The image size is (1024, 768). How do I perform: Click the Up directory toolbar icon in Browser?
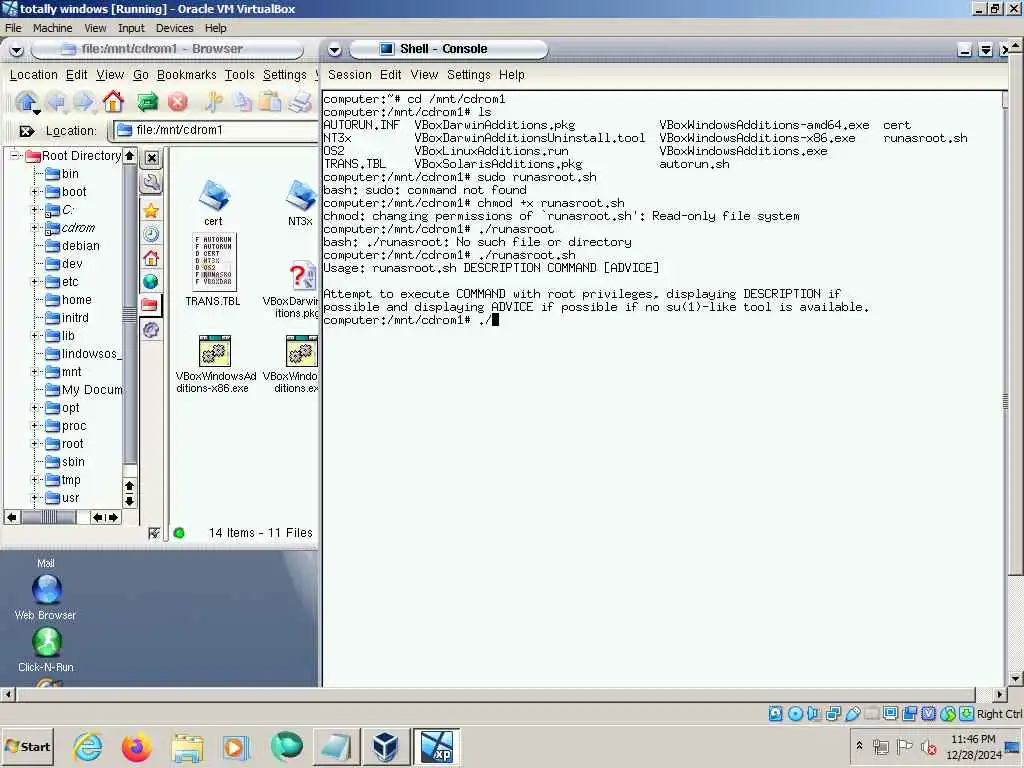point(27,102)
